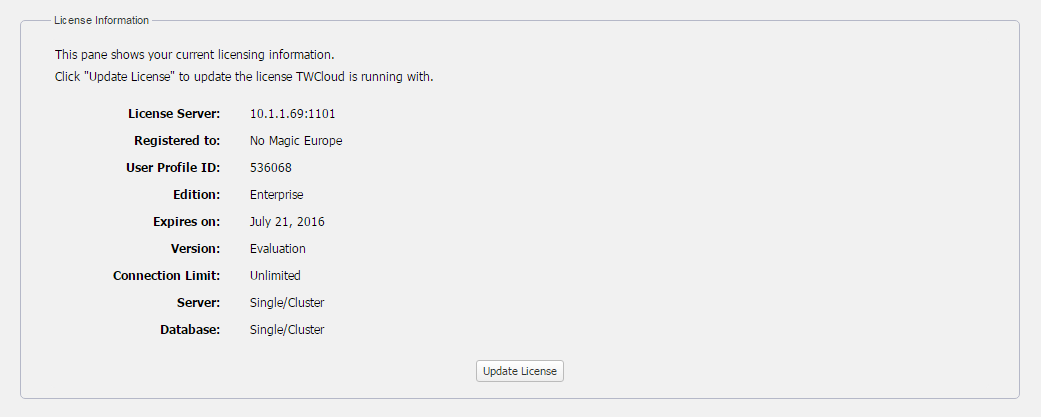Click the Evaluation version value
1041x417 pixels.
pos(278,249)
